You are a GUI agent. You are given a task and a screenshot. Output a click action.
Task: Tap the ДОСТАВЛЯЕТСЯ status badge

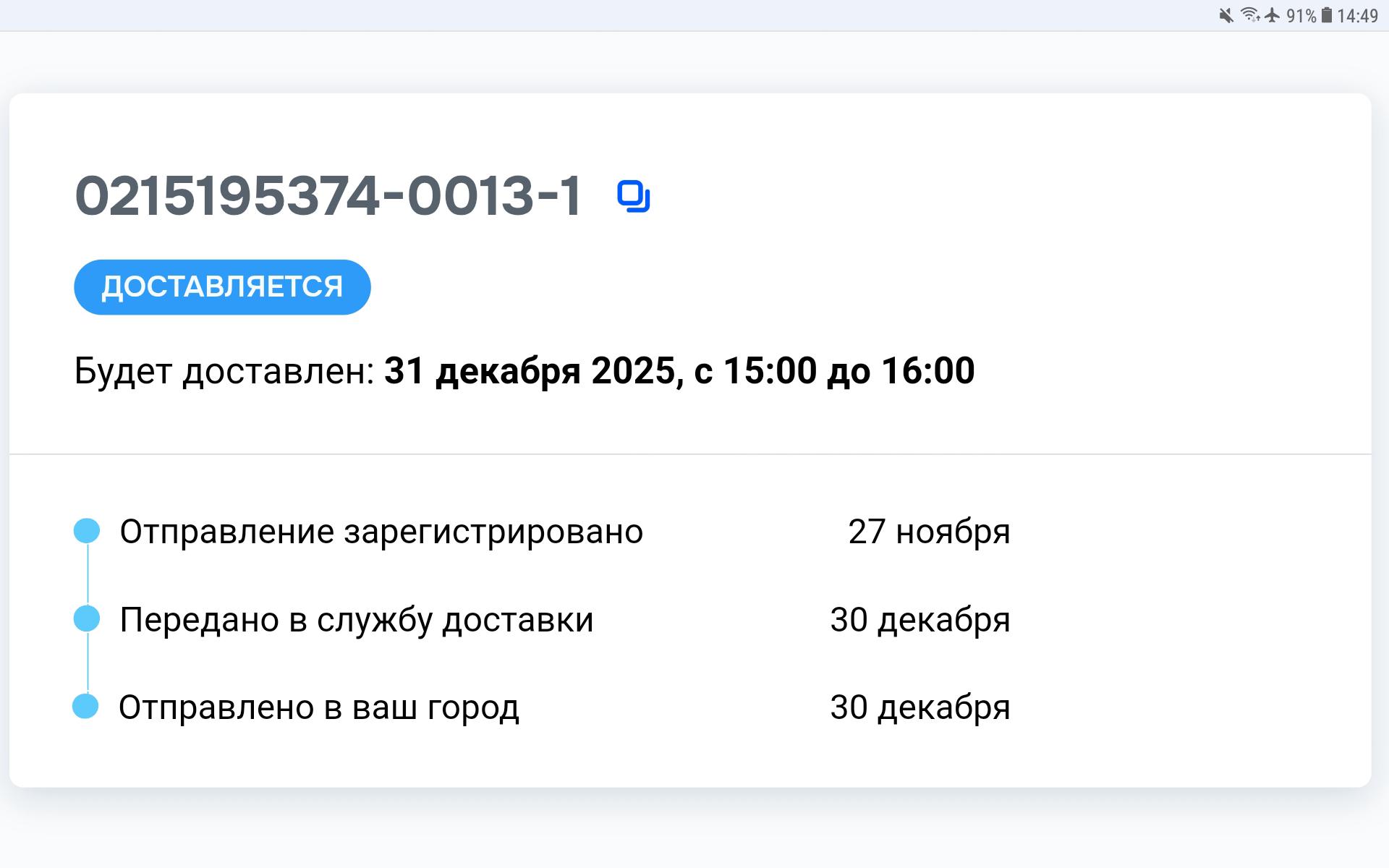222,287
